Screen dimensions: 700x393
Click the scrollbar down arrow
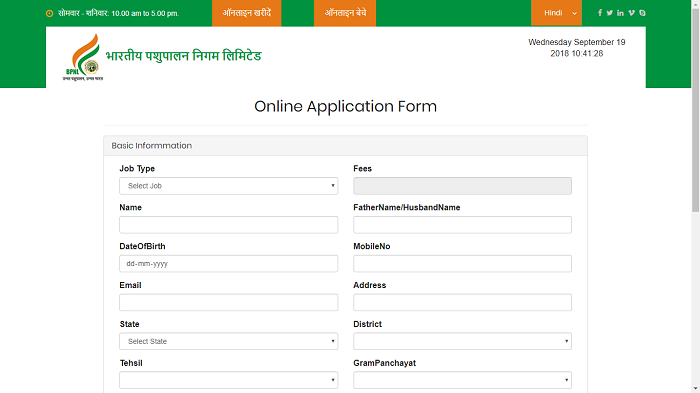pos(696,389)
